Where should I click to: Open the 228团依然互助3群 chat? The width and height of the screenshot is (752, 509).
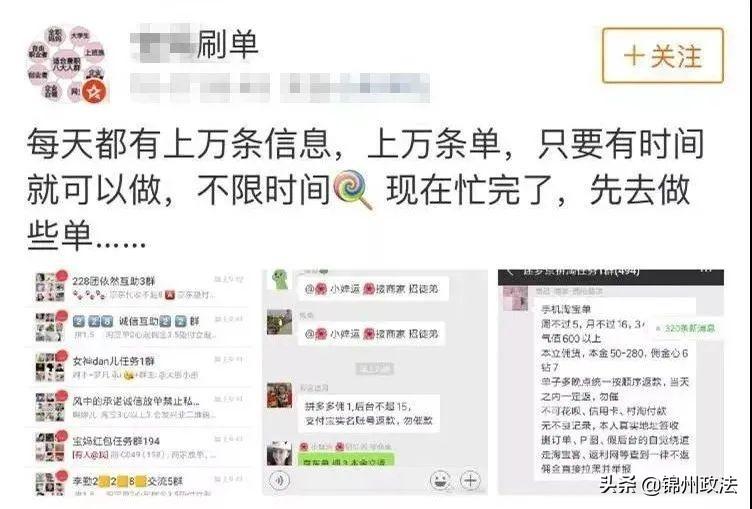point(139,286)
